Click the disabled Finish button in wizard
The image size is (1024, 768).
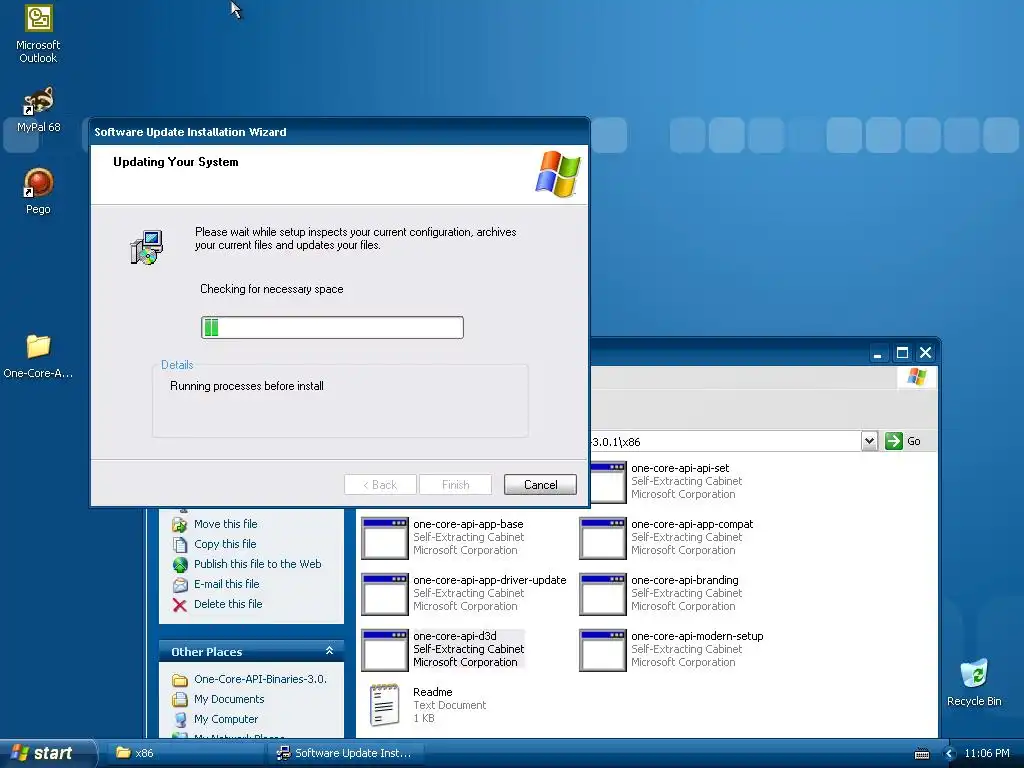(455, 485)
